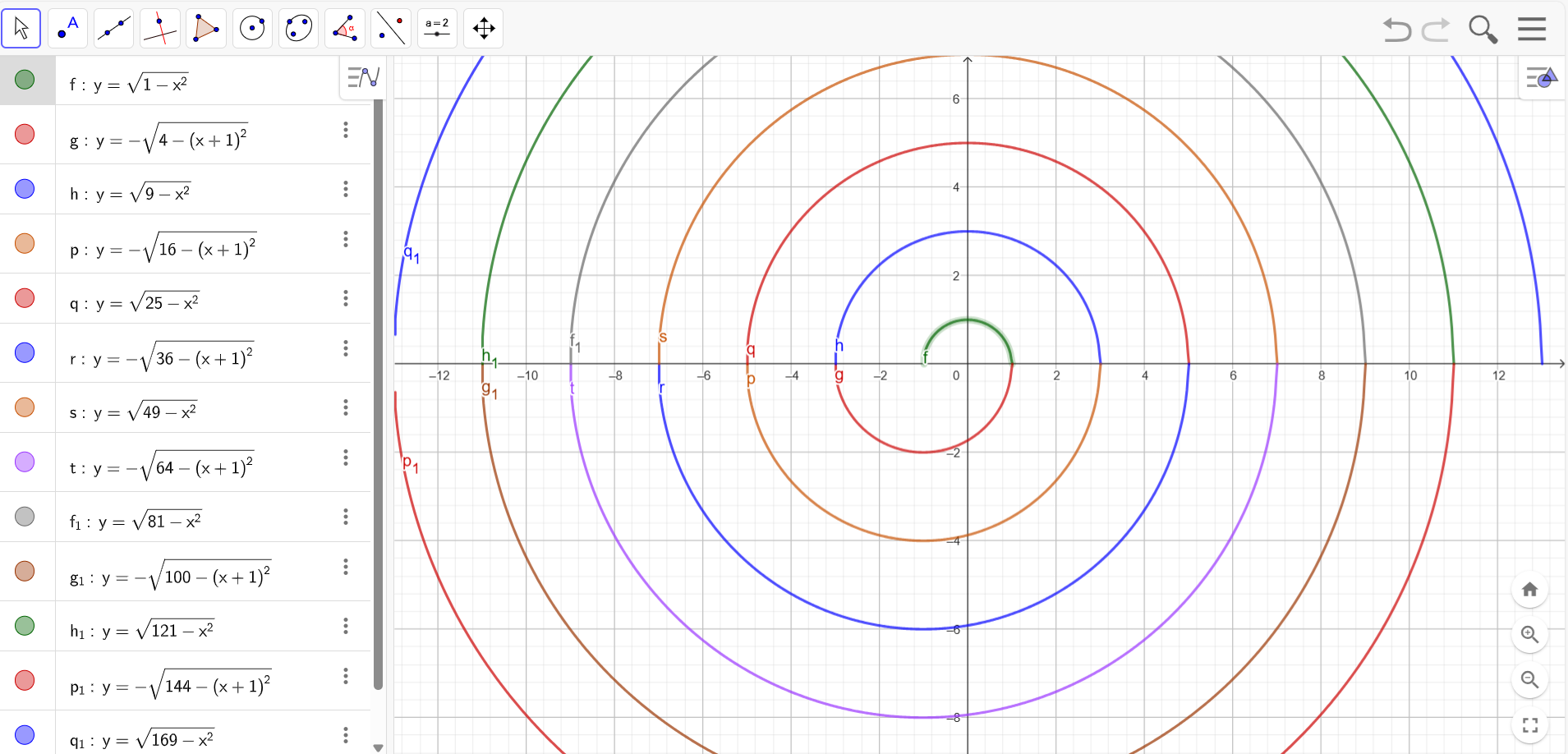The width and height of the screenshot is (1568, 754).
Task: Select the Slider a=2 tool
Action: [437, 29]
